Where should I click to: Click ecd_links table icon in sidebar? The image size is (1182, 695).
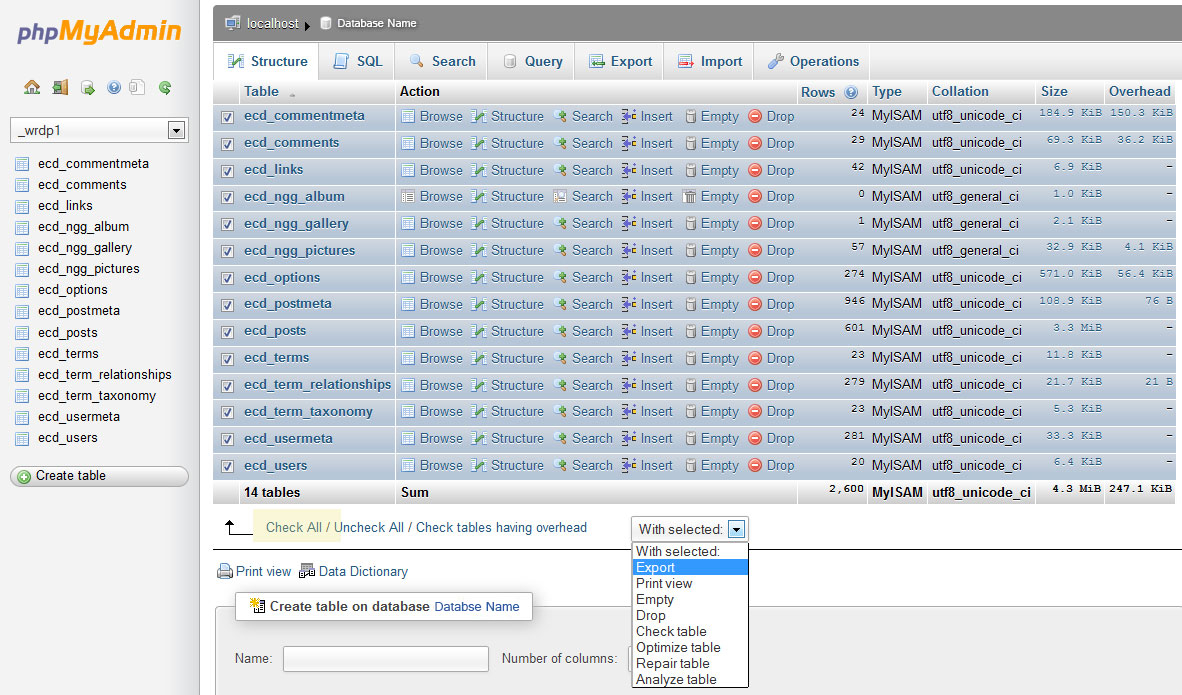(x=23, y=206)
